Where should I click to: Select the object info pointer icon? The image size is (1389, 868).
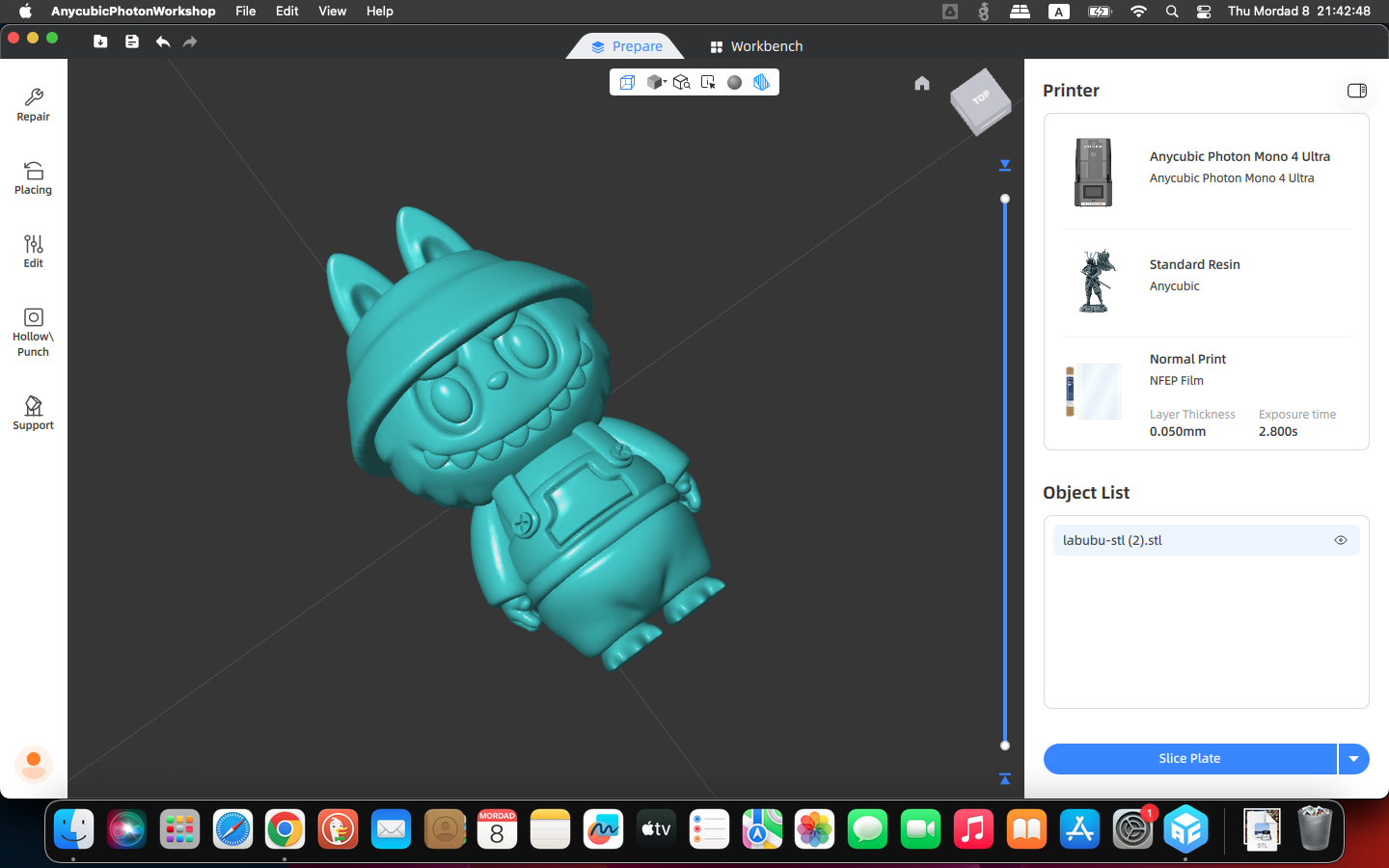(x=708, y=83)
